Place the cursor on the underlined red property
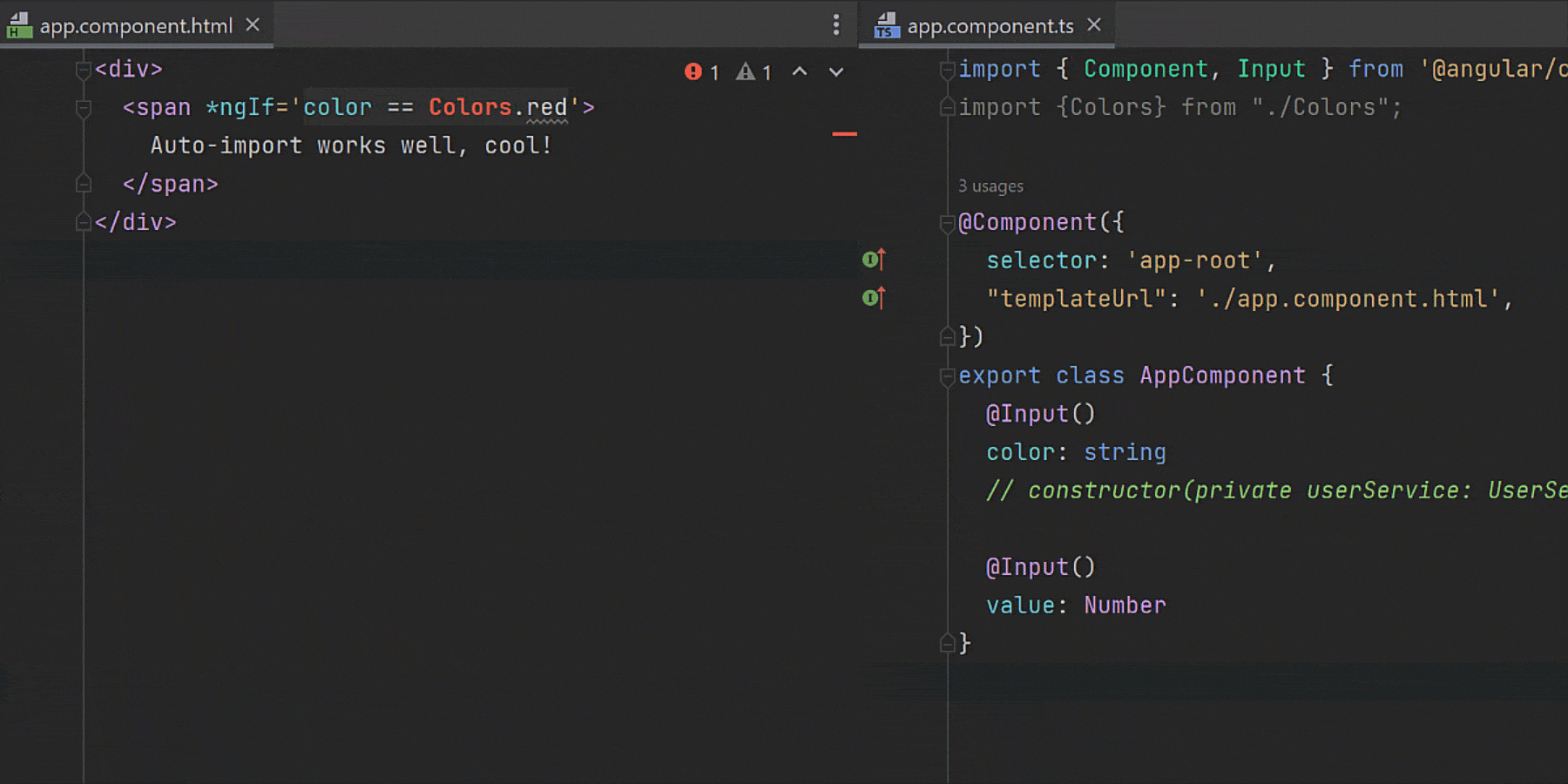Screen dimensions: 1568x784 pos(546,108)
